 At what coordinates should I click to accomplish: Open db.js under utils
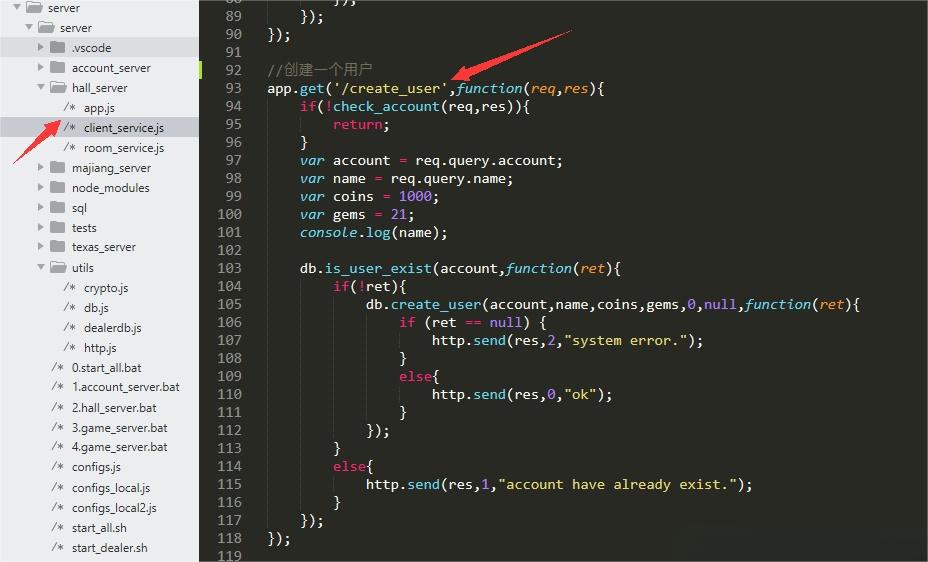pyautogui.click(x=96, y=308)
